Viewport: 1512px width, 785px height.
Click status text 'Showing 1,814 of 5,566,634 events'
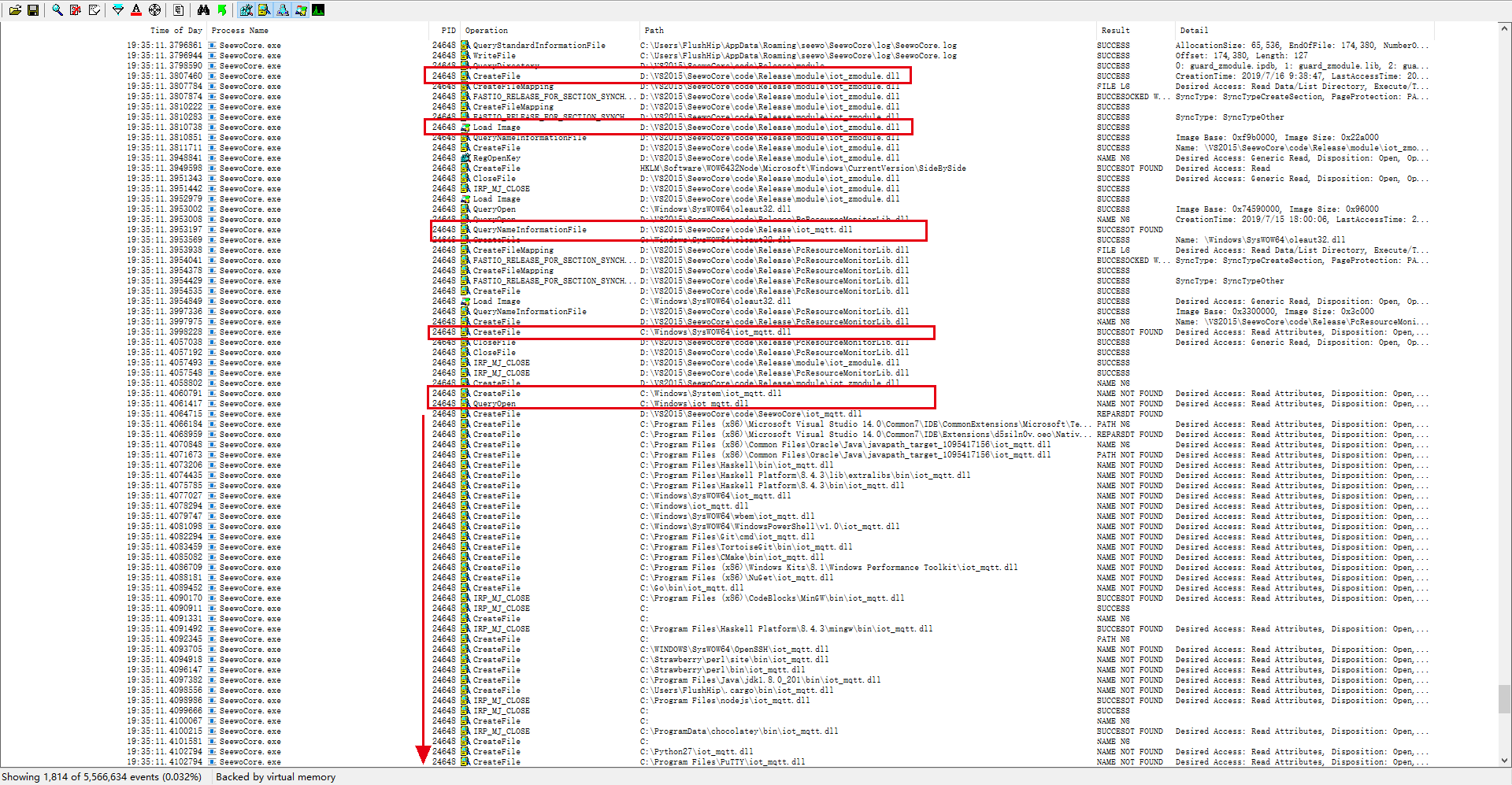(x=102, y=777)
